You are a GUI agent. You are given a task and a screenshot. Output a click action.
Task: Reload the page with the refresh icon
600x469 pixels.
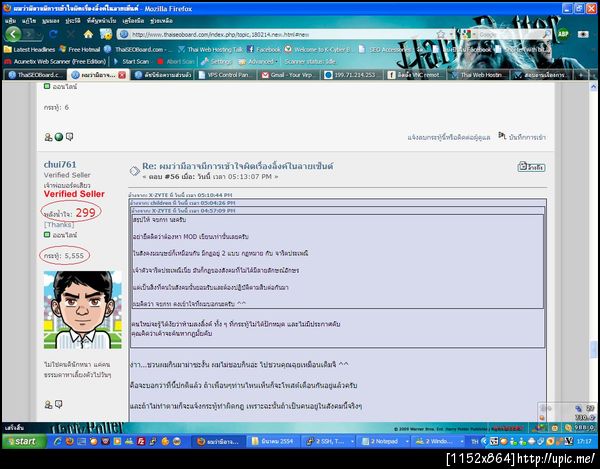coord(53,34)
